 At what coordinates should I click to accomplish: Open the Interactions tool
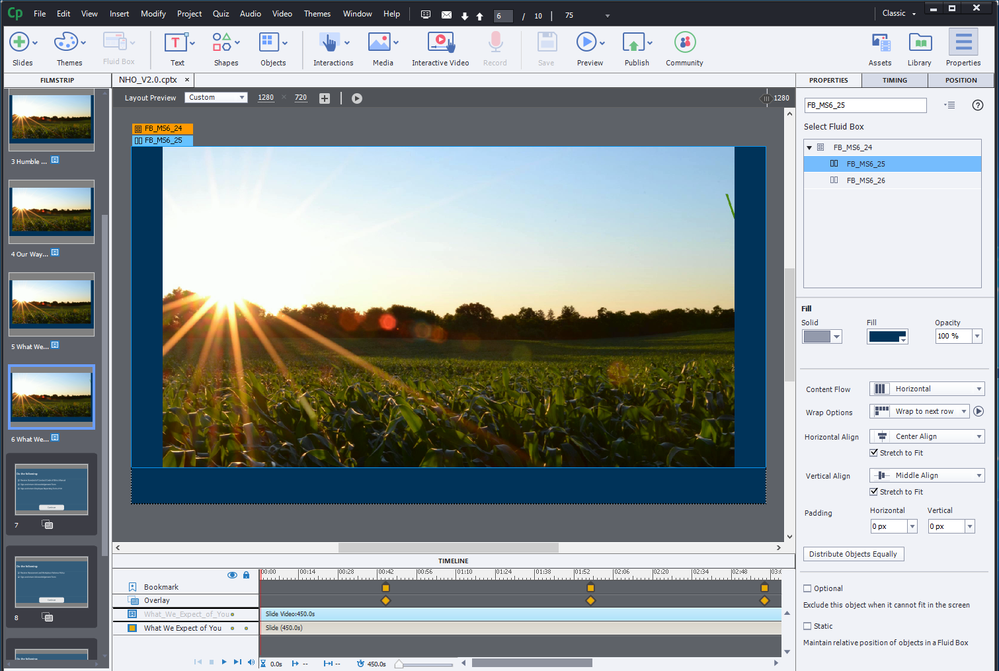point(329,43)
